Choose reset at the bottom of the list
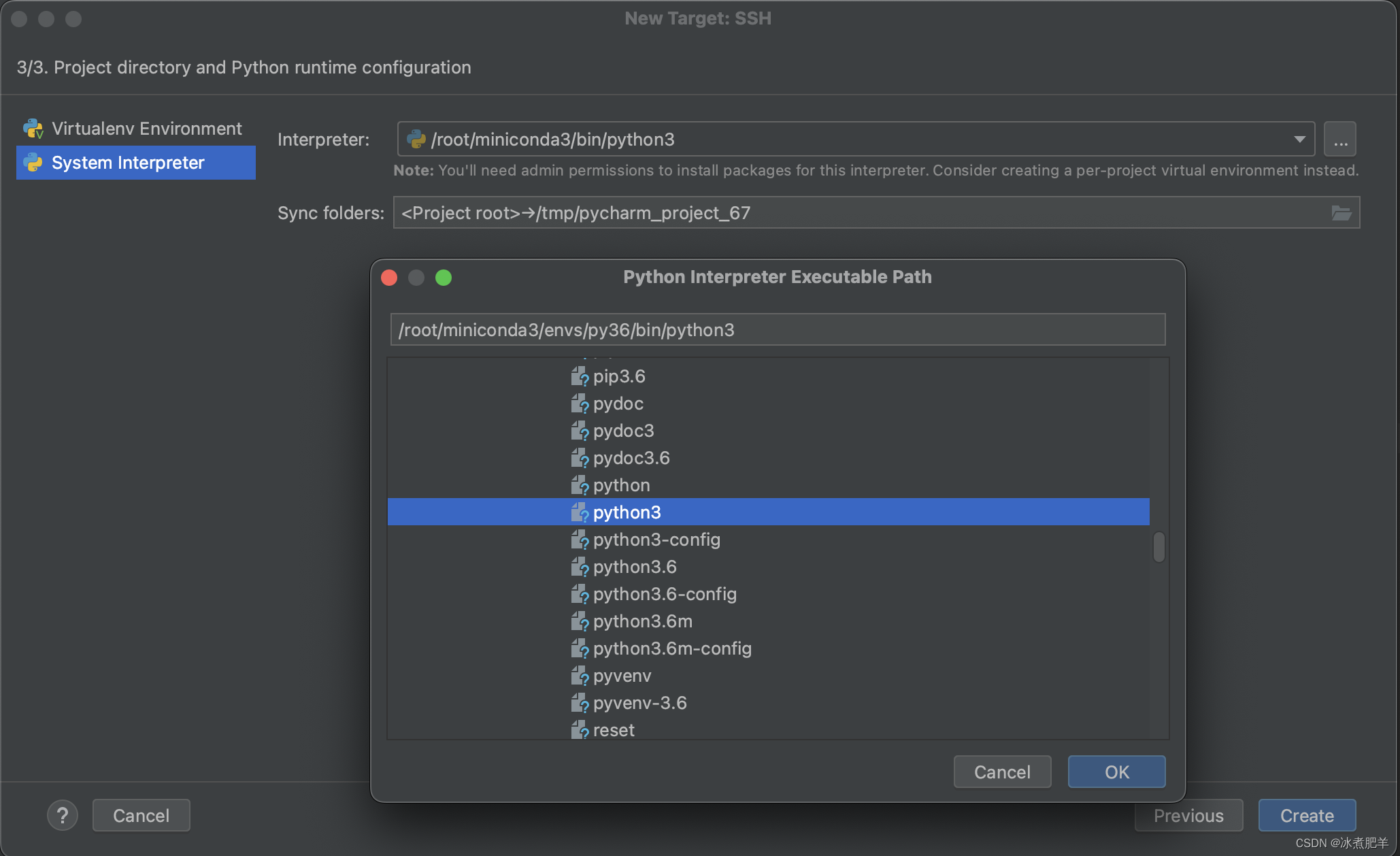 [613, 729]
